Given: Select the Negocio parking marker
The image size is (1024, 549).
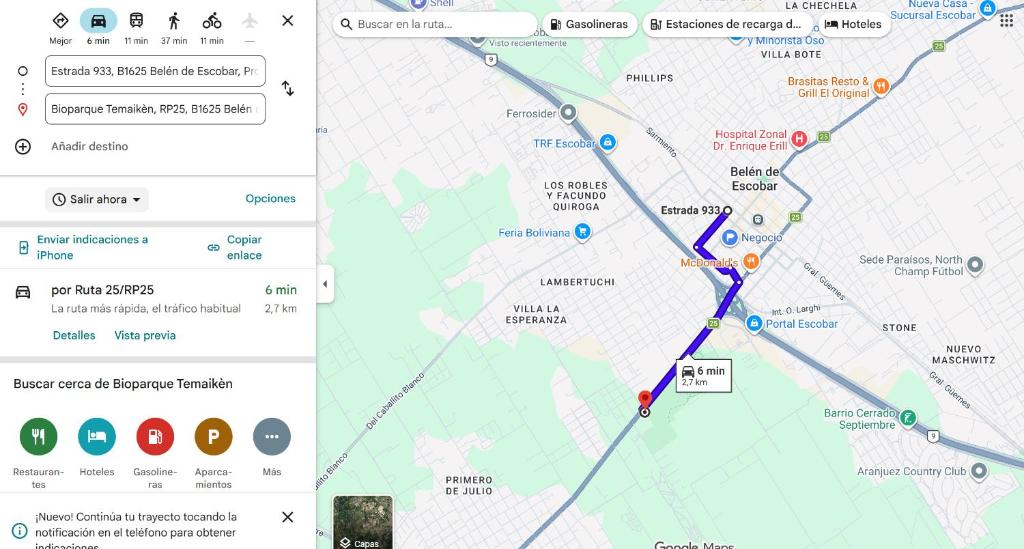Looking at the screenshot, I should coord(729,238).
